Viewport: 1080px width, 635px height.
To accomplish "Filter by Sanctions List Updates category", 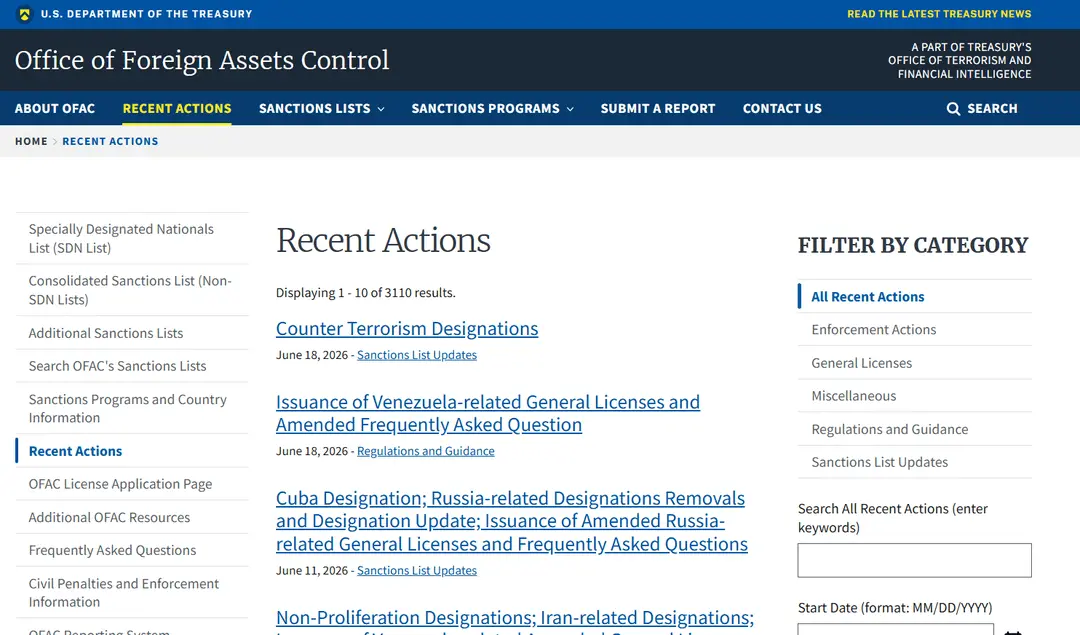I will pos(915,462).
